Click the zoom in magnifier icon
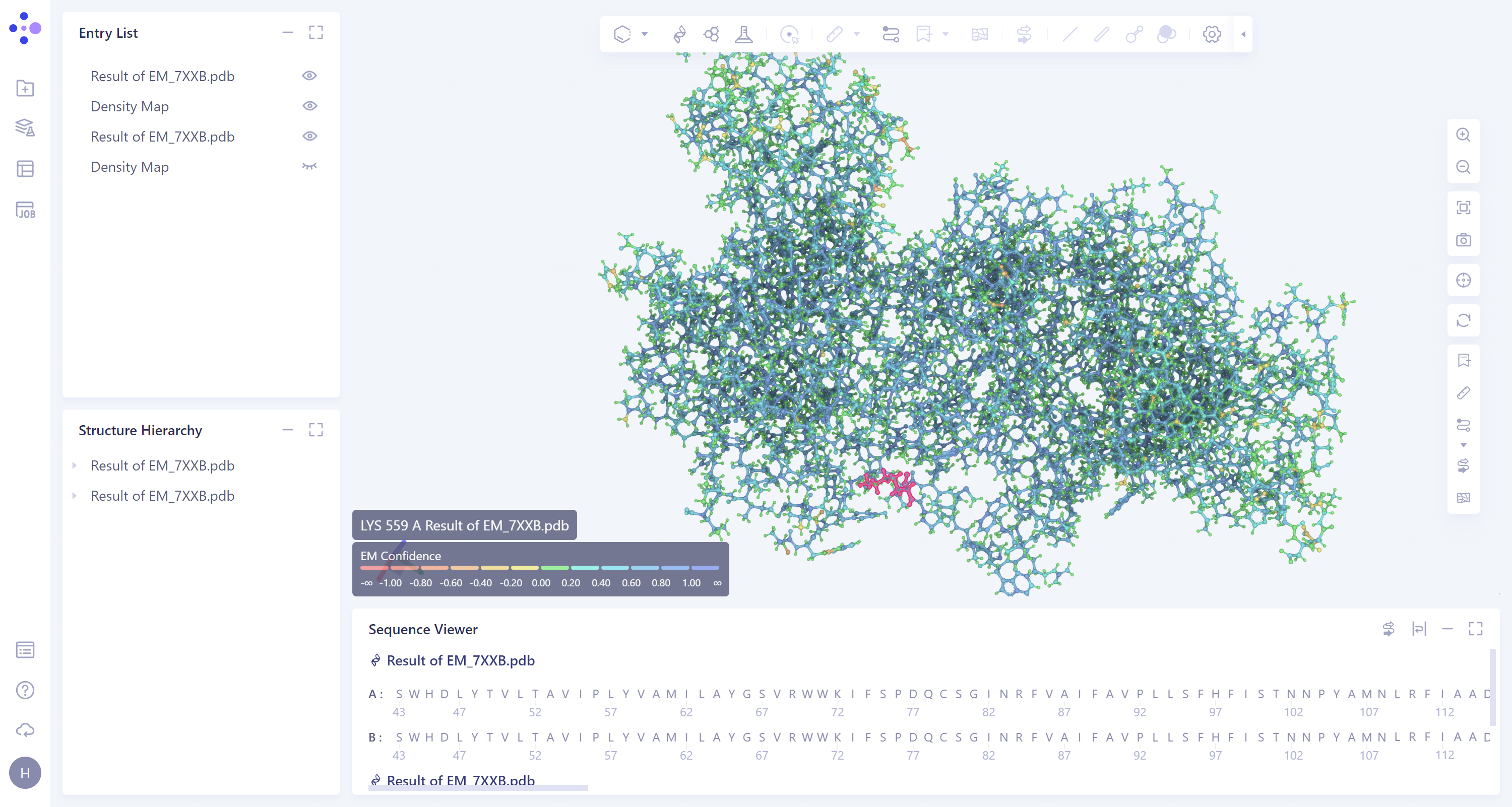 (1463, 135)
